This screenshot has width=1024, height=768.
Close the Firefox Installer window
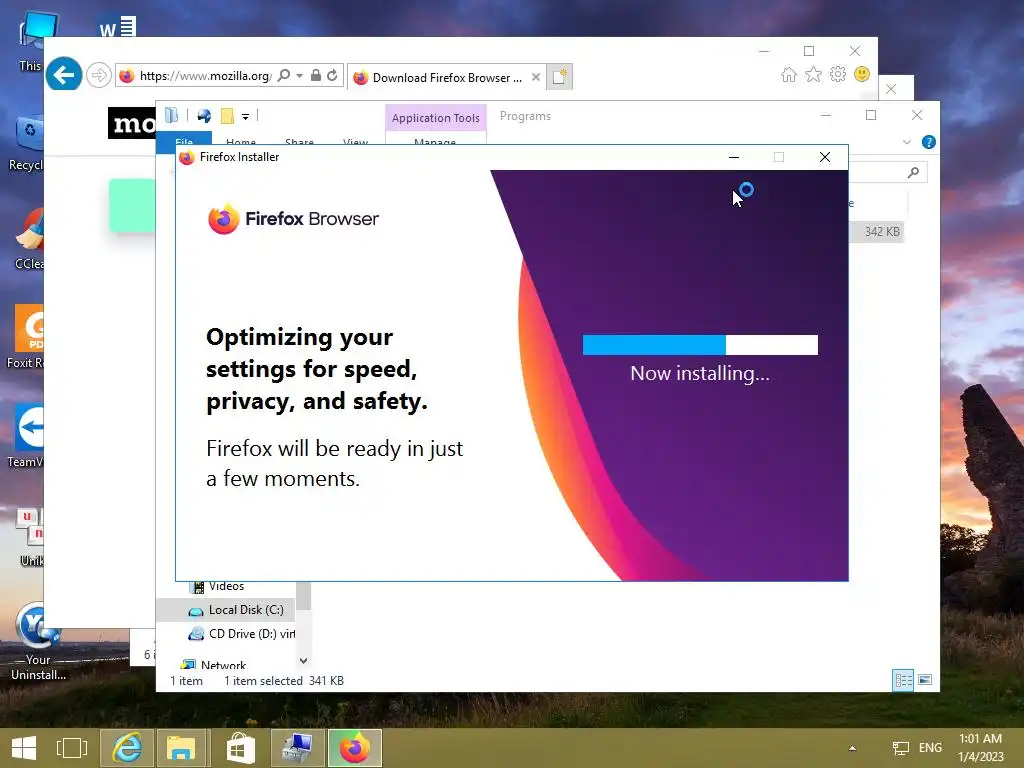(x=825, y=157)
